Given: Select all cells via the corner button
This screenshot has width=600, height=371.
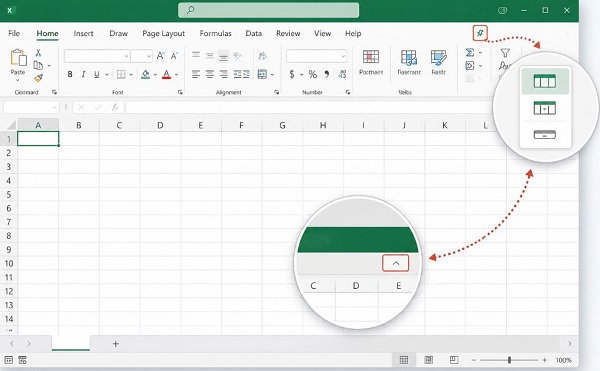Looking at the screenshot, I should click(11, 125).
